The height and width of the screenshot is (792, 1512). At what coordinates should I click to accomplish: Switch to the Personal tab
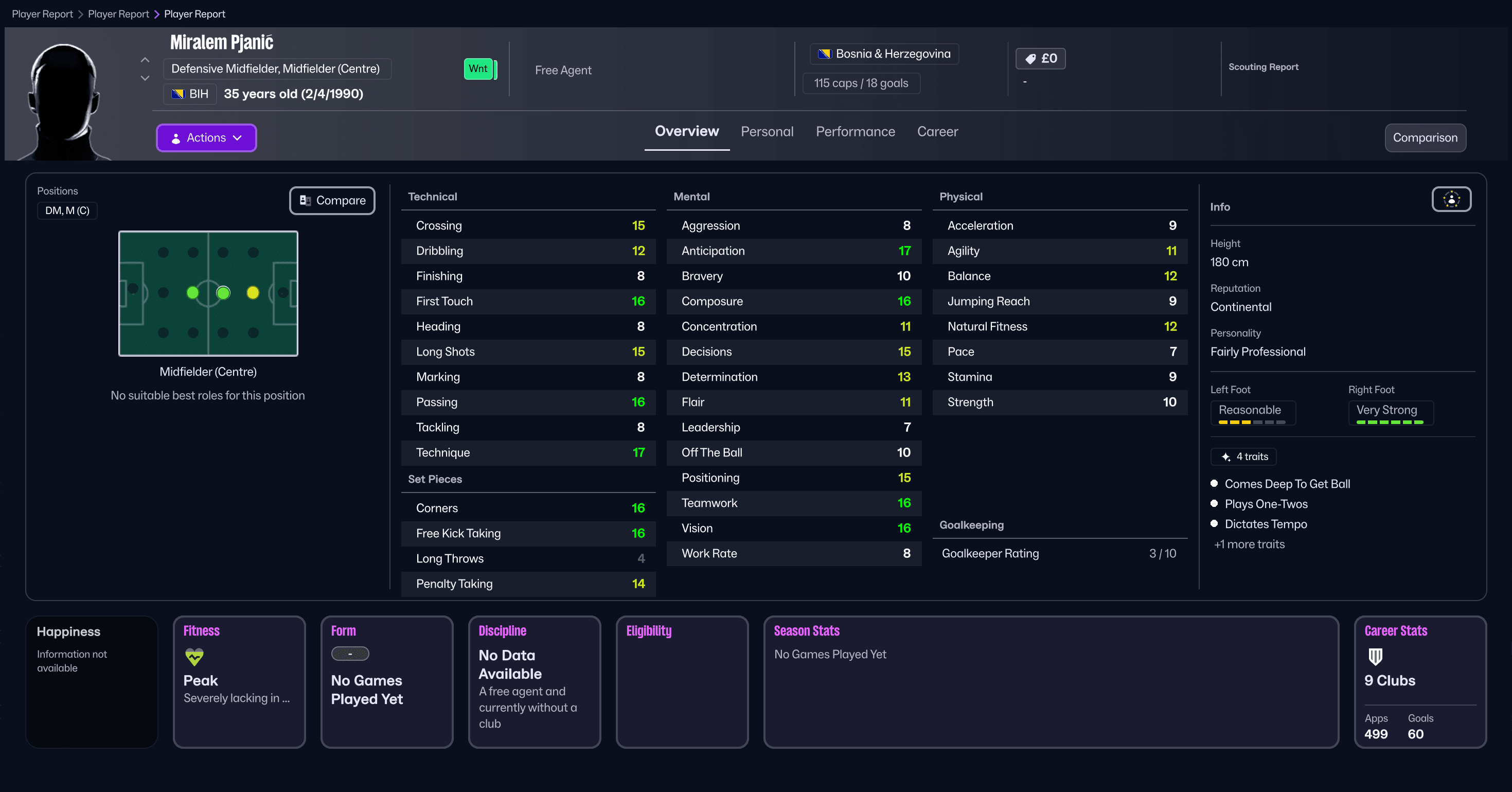767,132
